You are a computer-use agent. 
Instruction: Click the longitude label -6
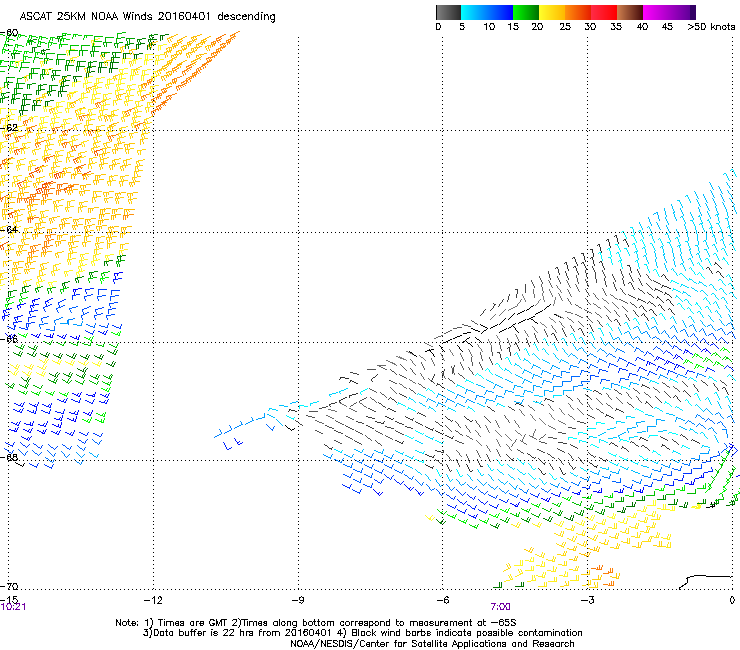(x=442, y=600)
